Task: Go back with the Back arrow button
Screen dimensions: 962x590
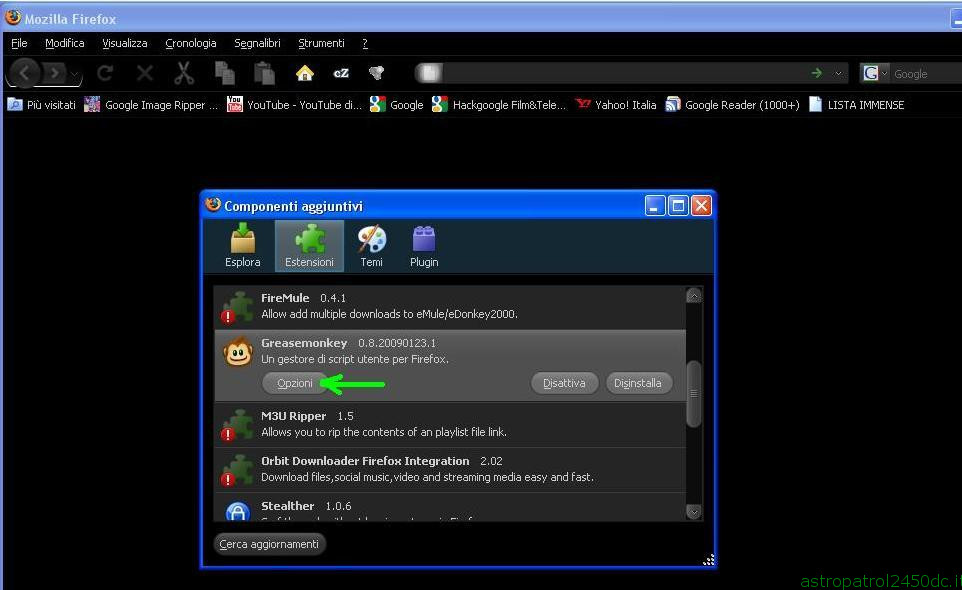Action: pyautogui.click(x=24, y=74)
